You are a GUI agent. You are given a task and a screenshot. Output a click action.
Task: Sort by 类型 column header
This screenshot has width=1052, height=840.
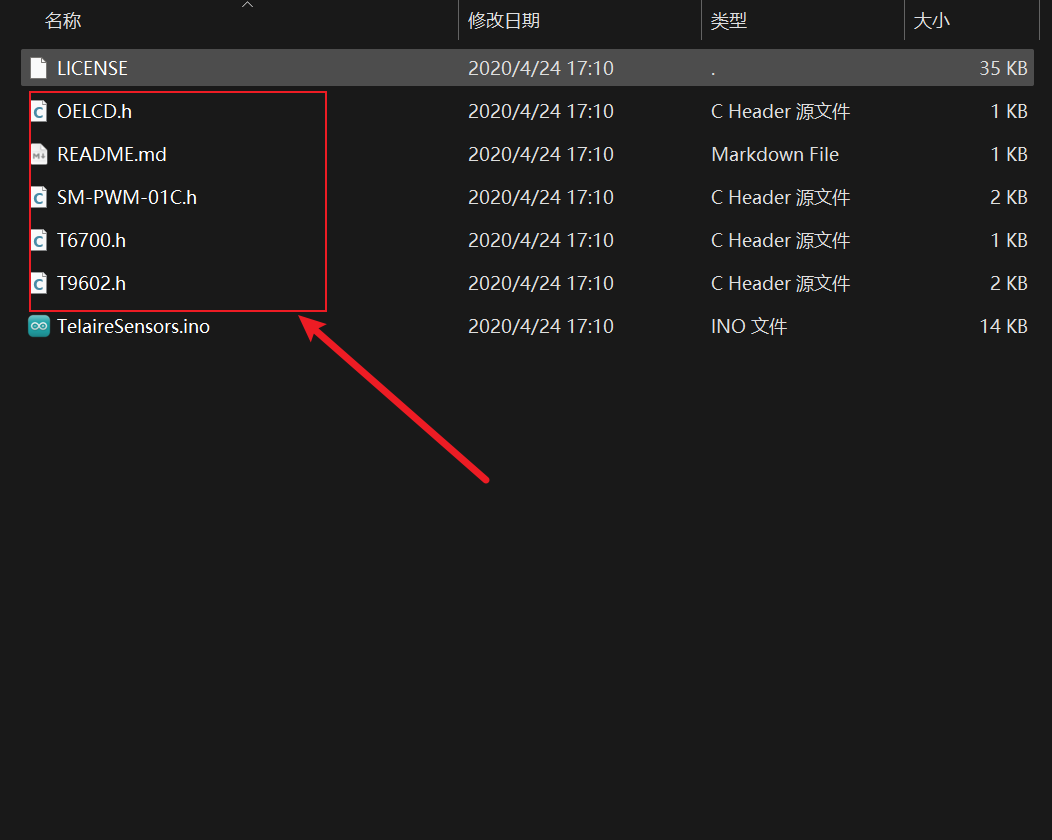tap(729, 21)
